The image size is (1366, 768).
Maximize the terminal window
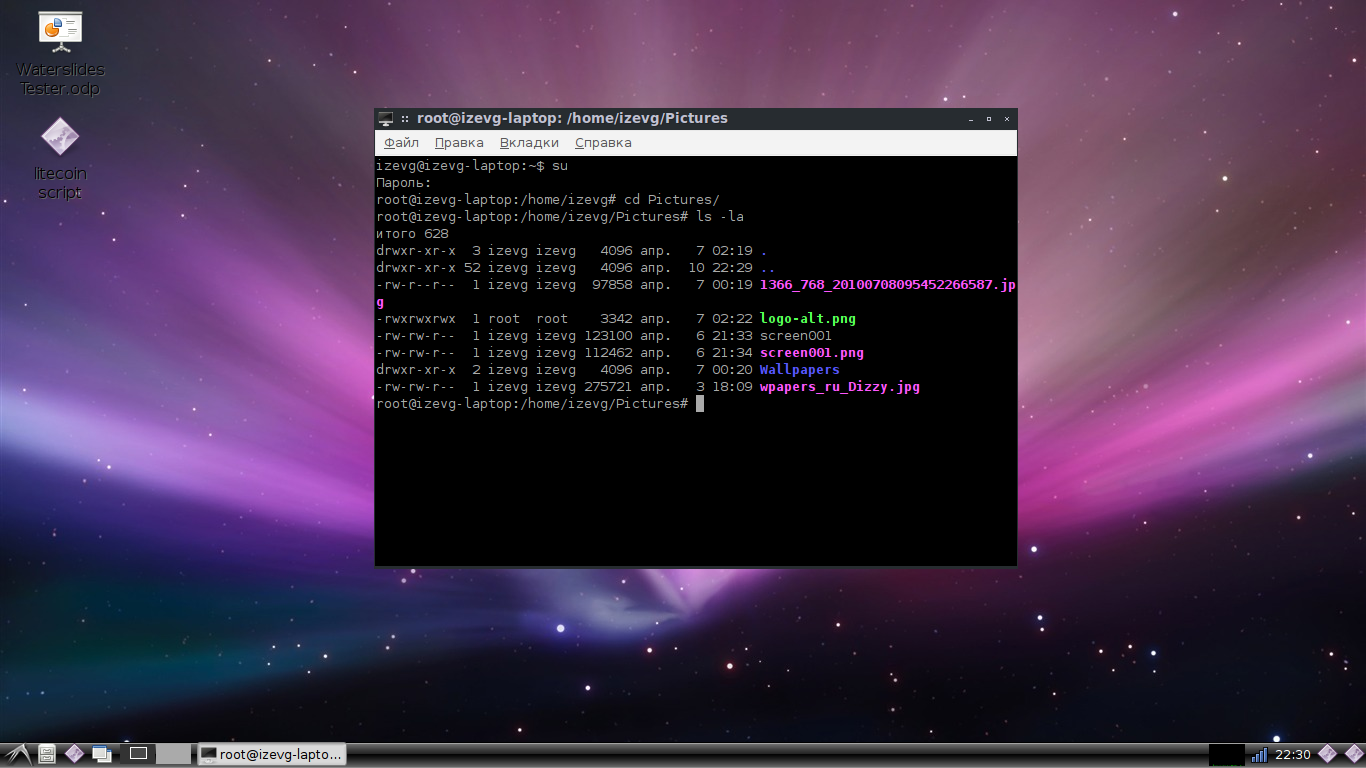989,119
